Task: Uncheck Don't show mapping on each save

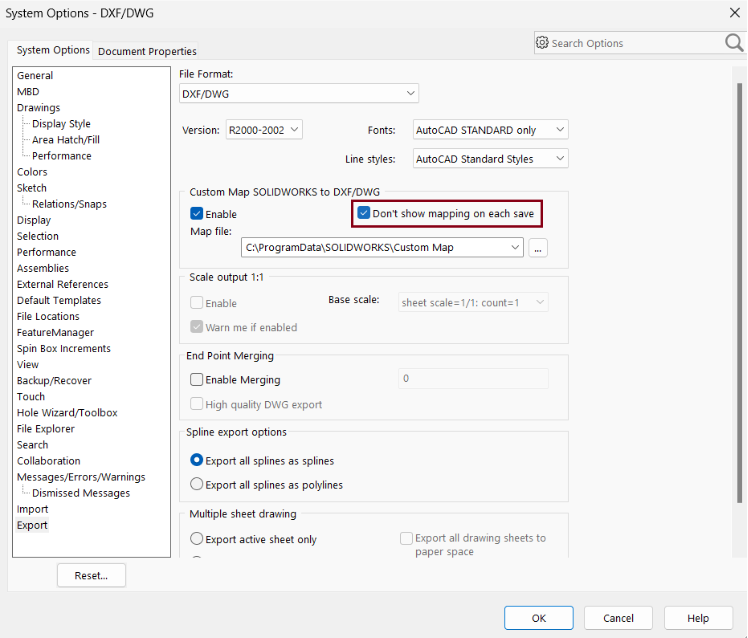Action: (365, 214)
